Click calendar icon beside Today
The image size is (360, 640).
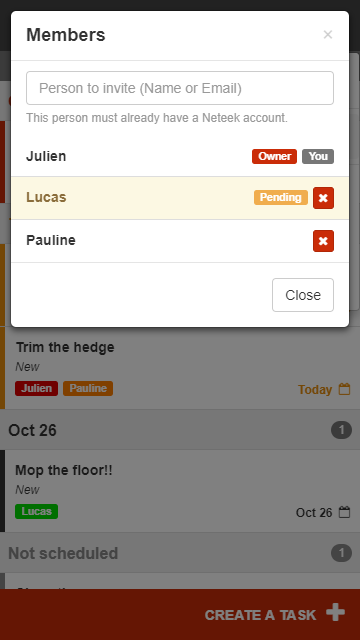(x=345, y=389)
